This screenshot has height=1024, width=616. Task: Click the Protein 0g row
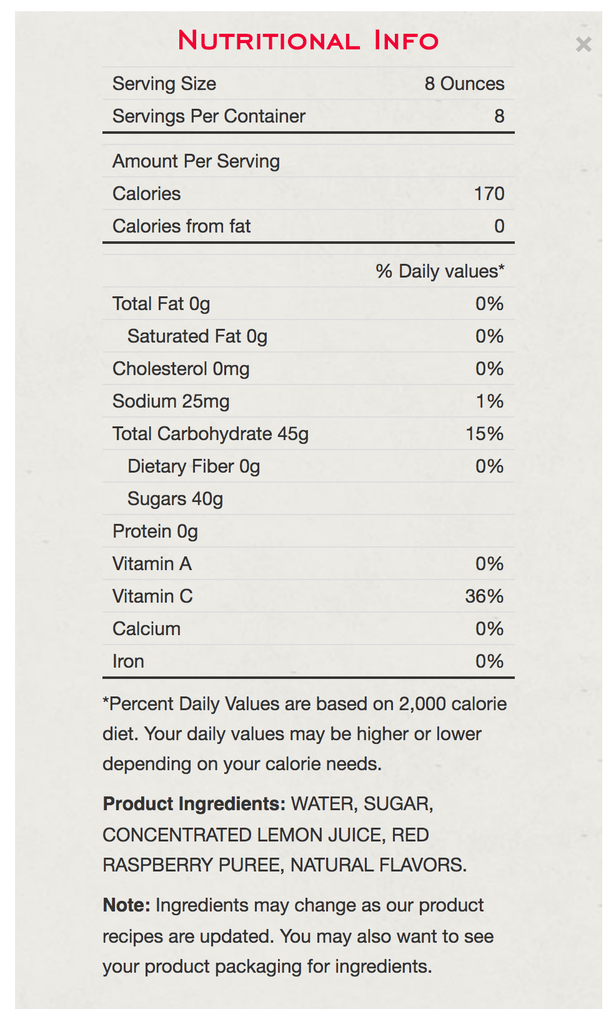coord(308,532)
